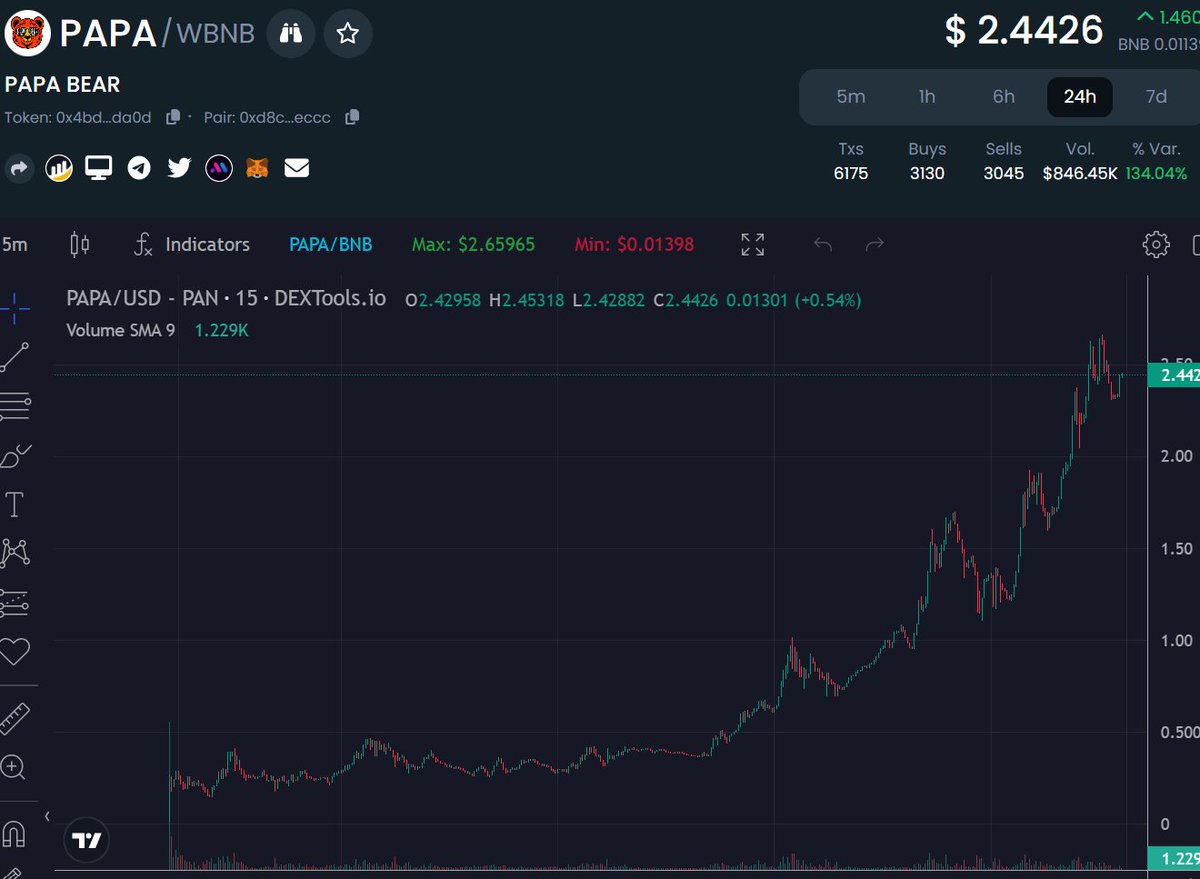1200x879 pixels.
Task: Click the Buys 3130 statistic
Action: coord(927,161)
